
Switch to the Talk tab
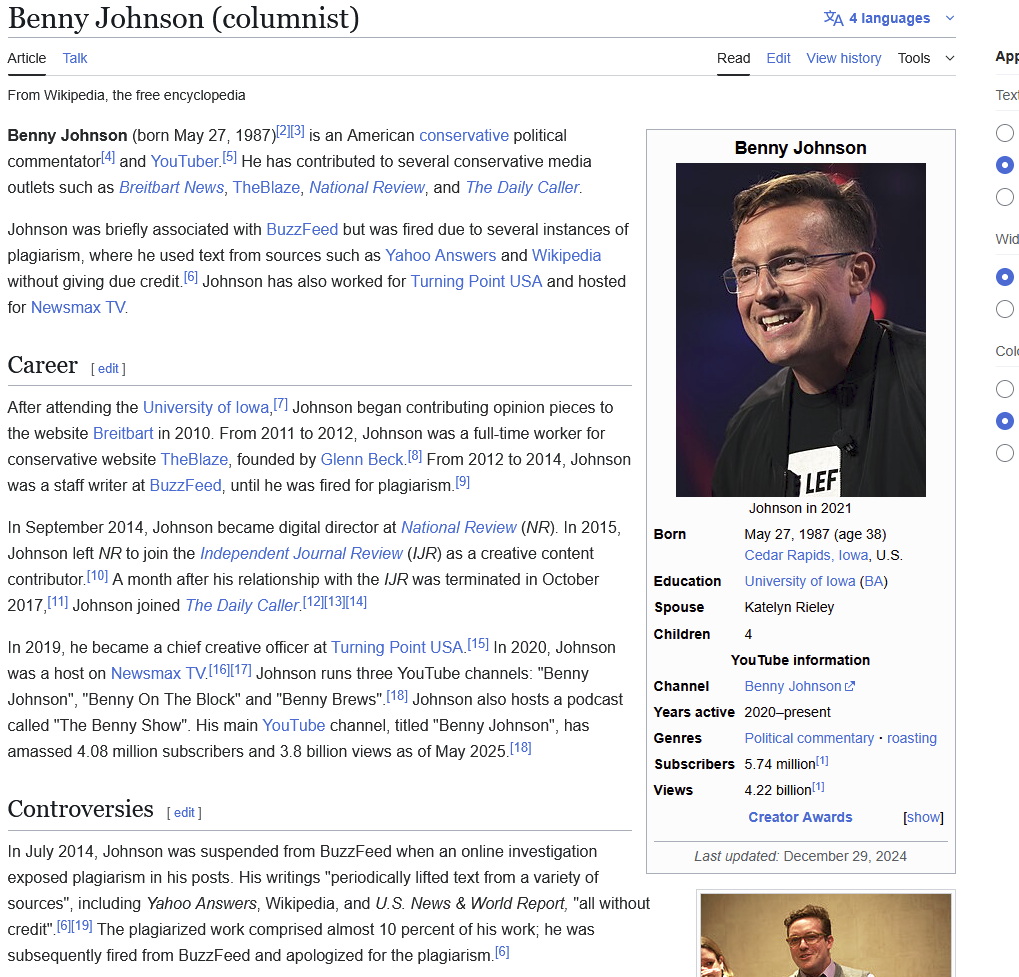[x=75, y=58]
